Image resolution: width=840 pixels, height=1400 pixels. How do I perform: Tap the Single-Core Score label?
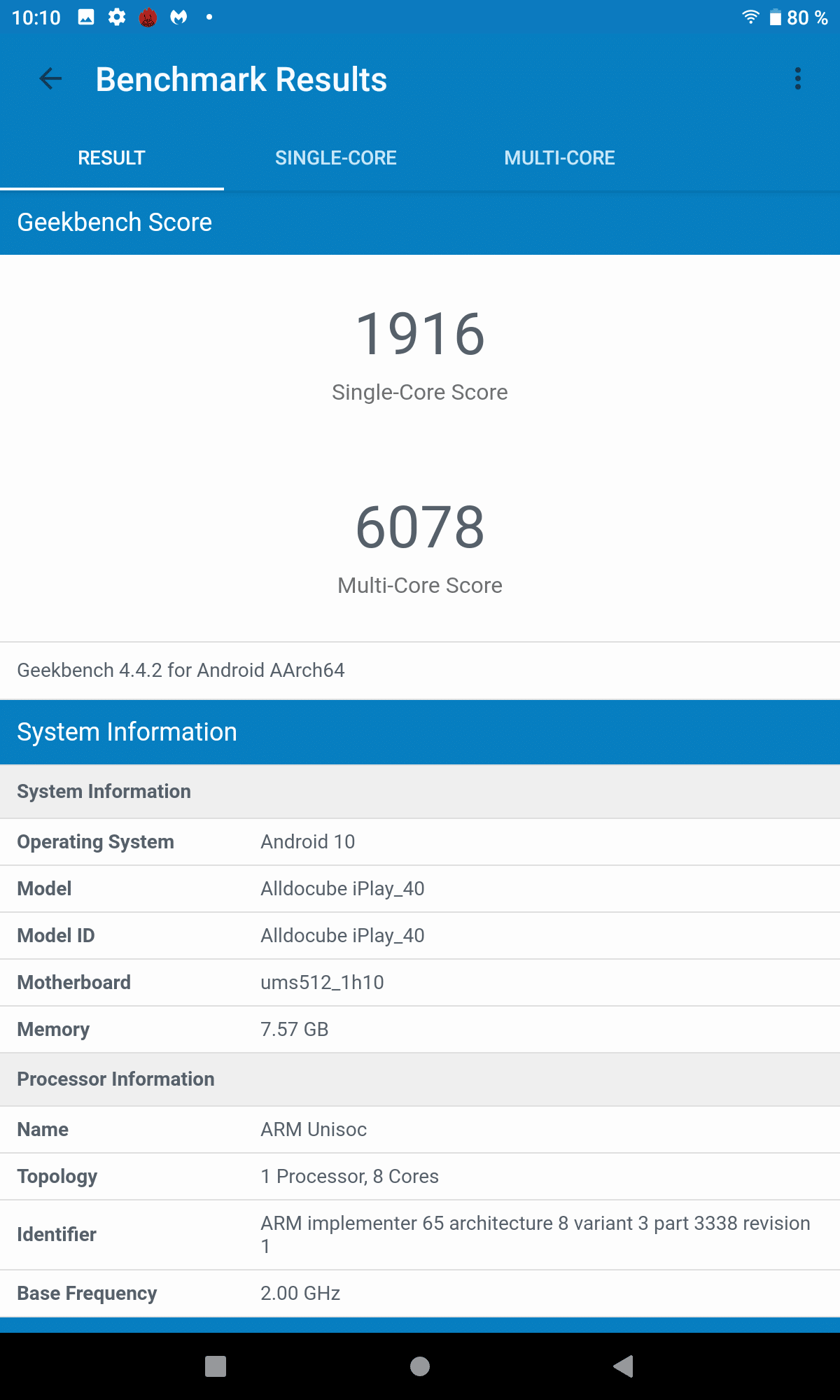coord(420,393)
